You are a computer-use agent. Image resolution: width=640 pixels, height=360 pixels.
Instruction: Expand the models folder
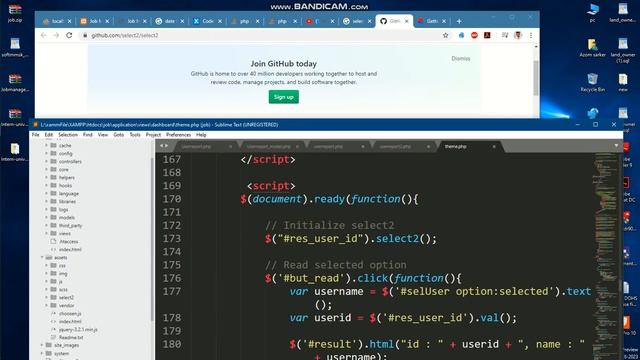click(47, 217)
